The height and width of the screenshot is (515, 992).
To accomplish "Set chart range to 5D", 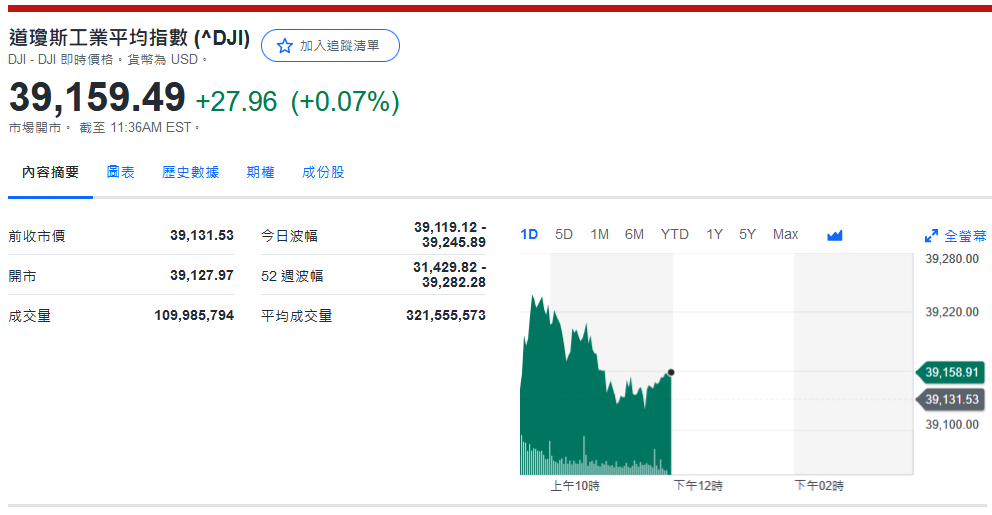I will [x=564, y=234].
